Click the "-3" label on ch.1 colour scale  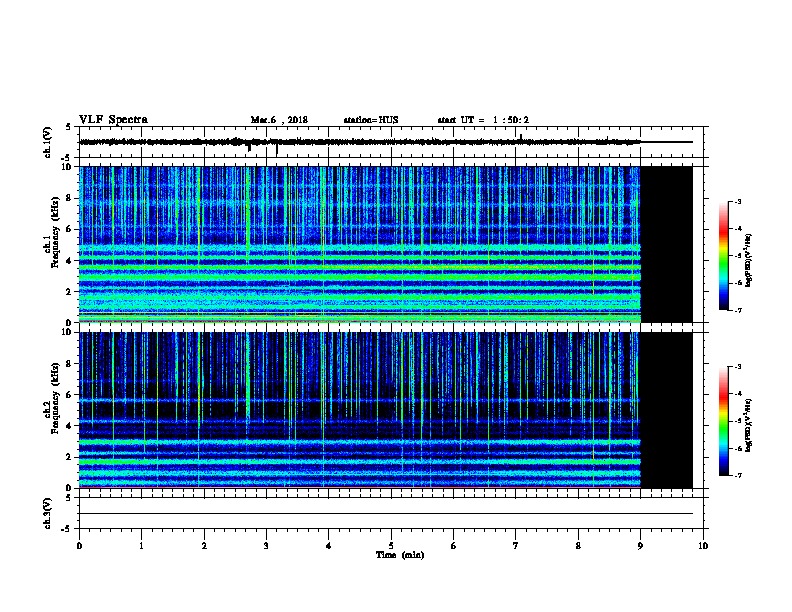(x=737, y=201)
